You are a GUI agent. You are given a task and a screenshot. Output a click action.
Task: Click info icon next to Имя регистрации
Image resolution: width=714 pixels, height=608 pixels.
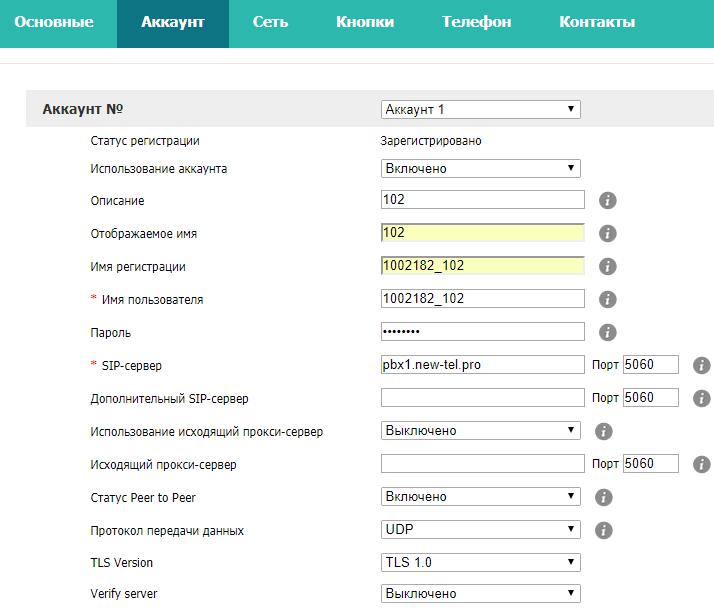(x=607, y=267)
